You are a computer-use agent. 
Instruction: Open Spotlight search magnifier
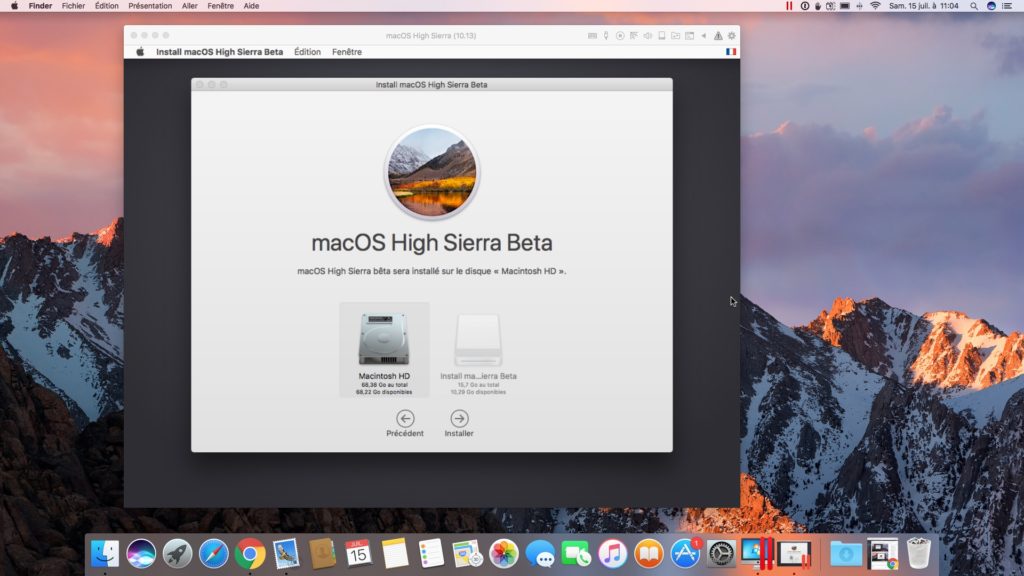(974, 6)
